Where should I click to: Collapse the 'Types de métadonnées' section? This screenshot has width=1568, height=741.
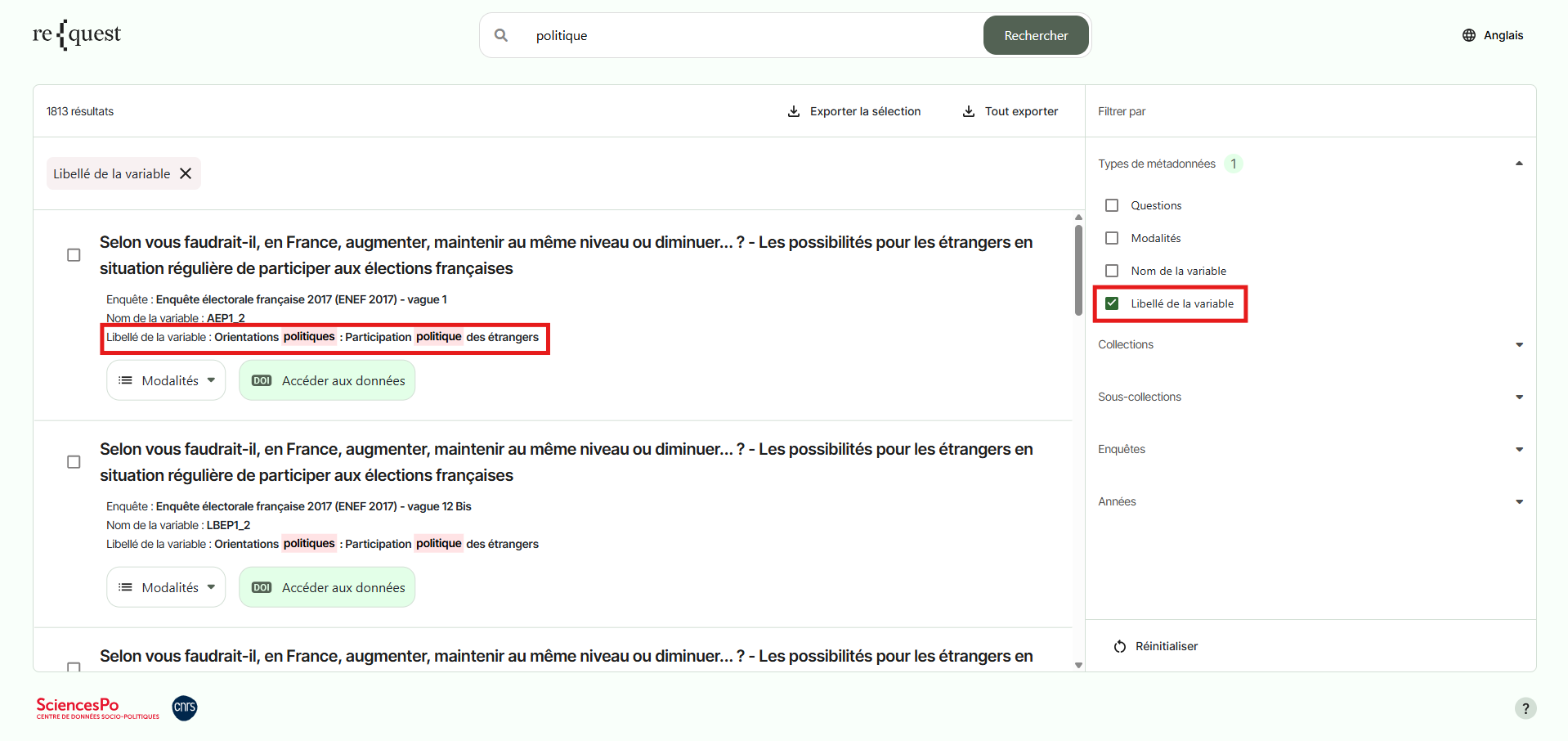1519,164
